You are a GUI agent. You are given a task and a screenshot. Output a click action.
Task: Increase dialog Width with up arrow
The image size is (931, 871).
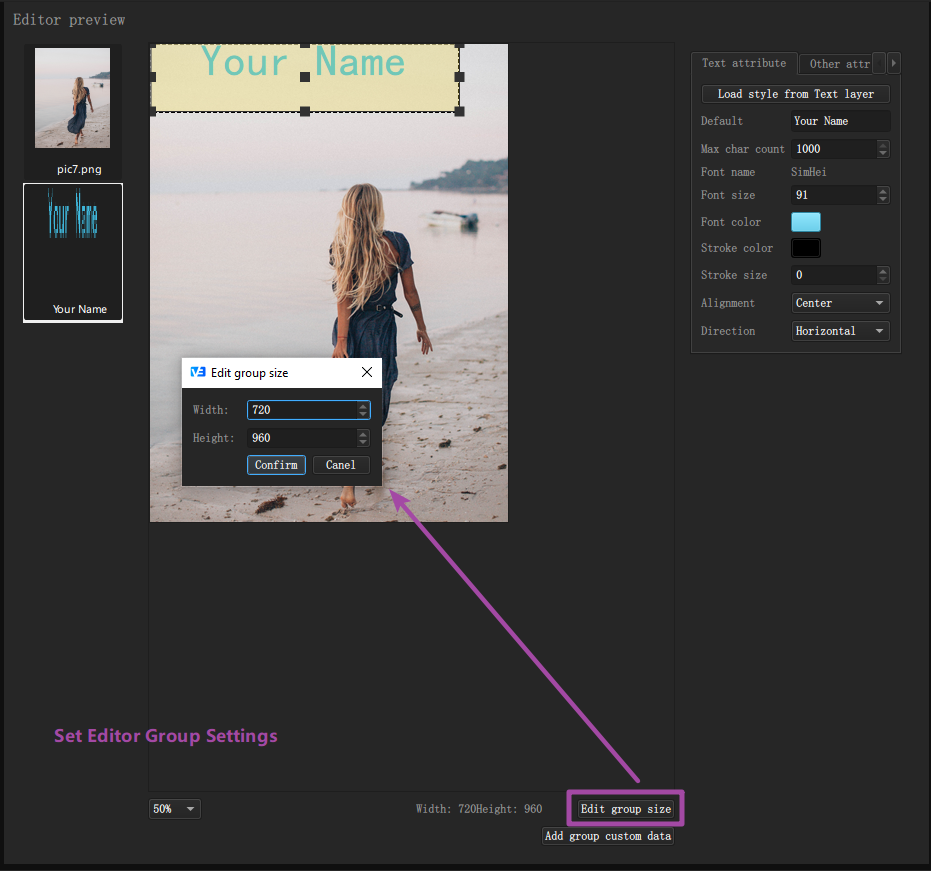point(363,406)
